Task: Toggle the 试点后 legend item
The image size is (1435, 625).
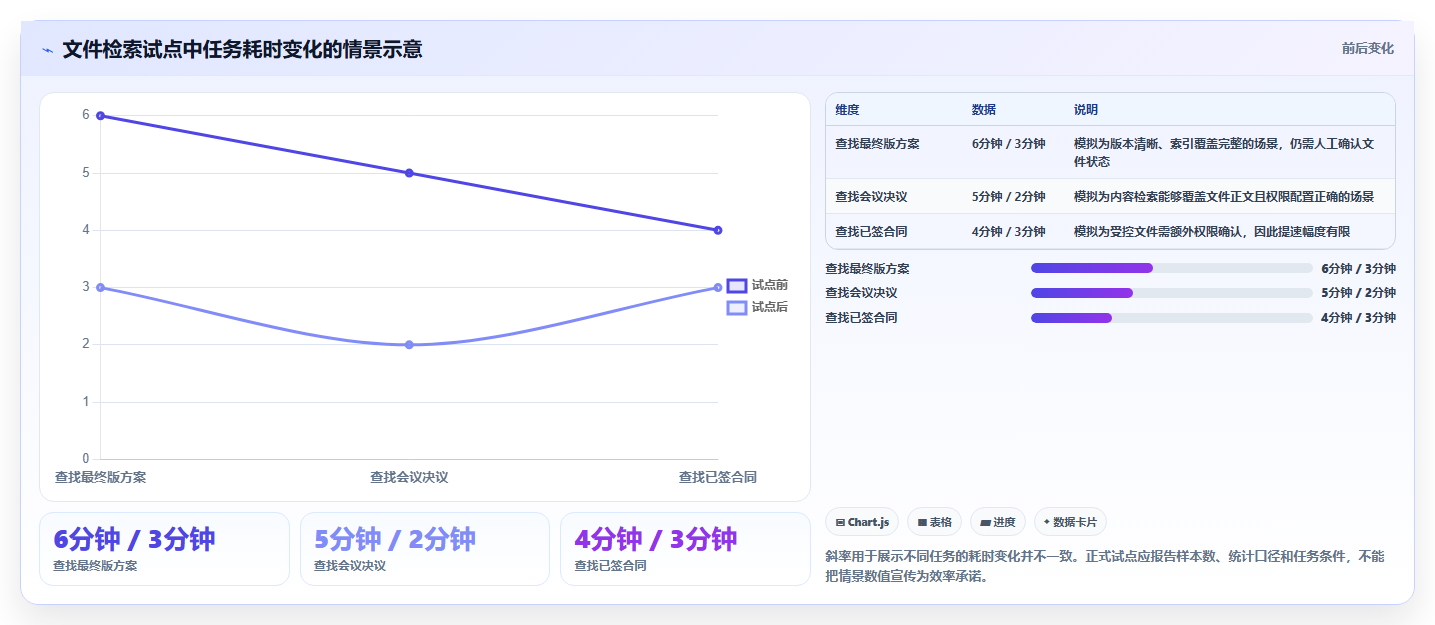Action: (757, 307)
